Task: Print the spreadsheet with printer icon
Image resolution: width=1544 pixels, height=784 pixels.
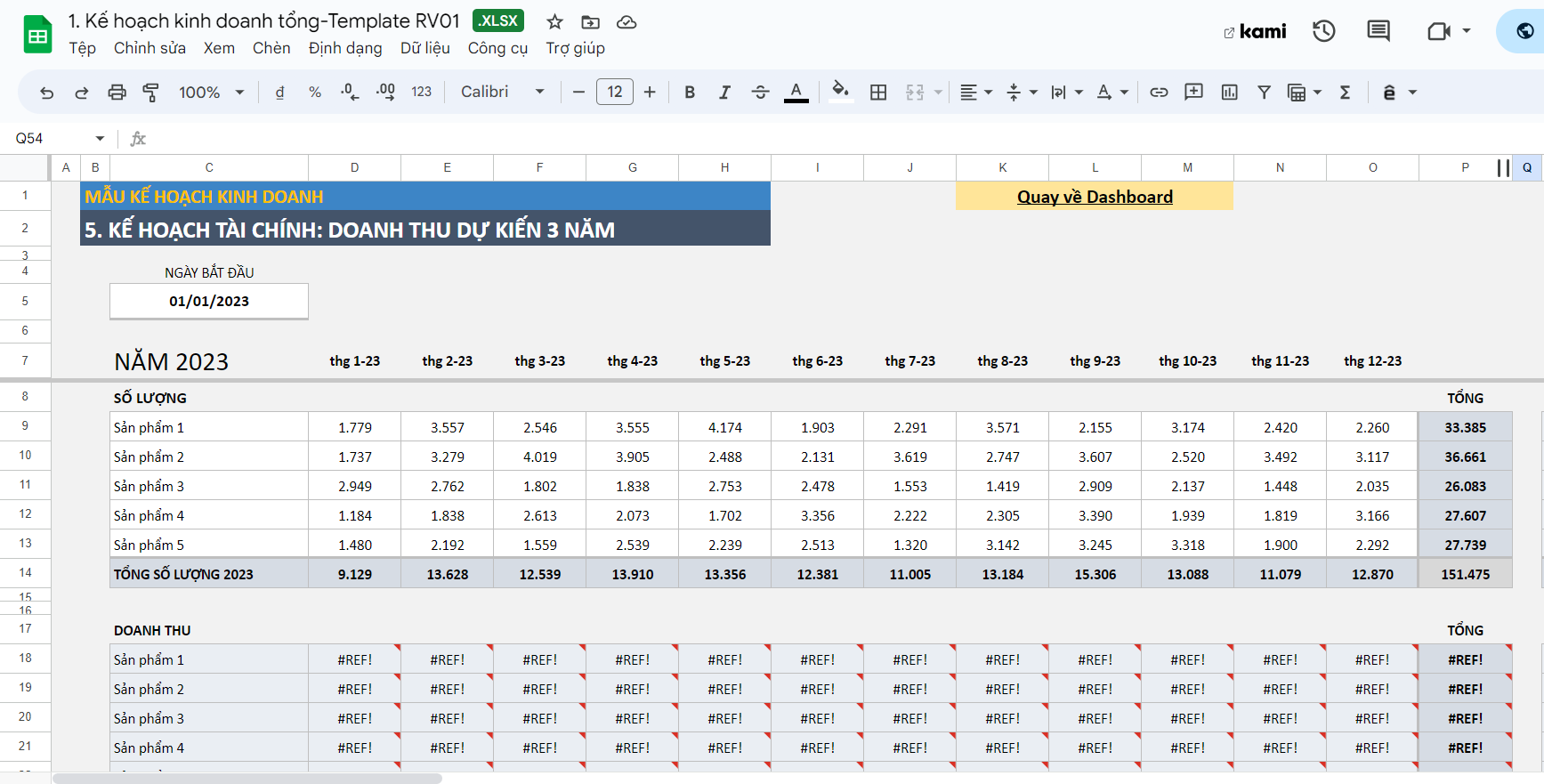Action: click(117, 93)
